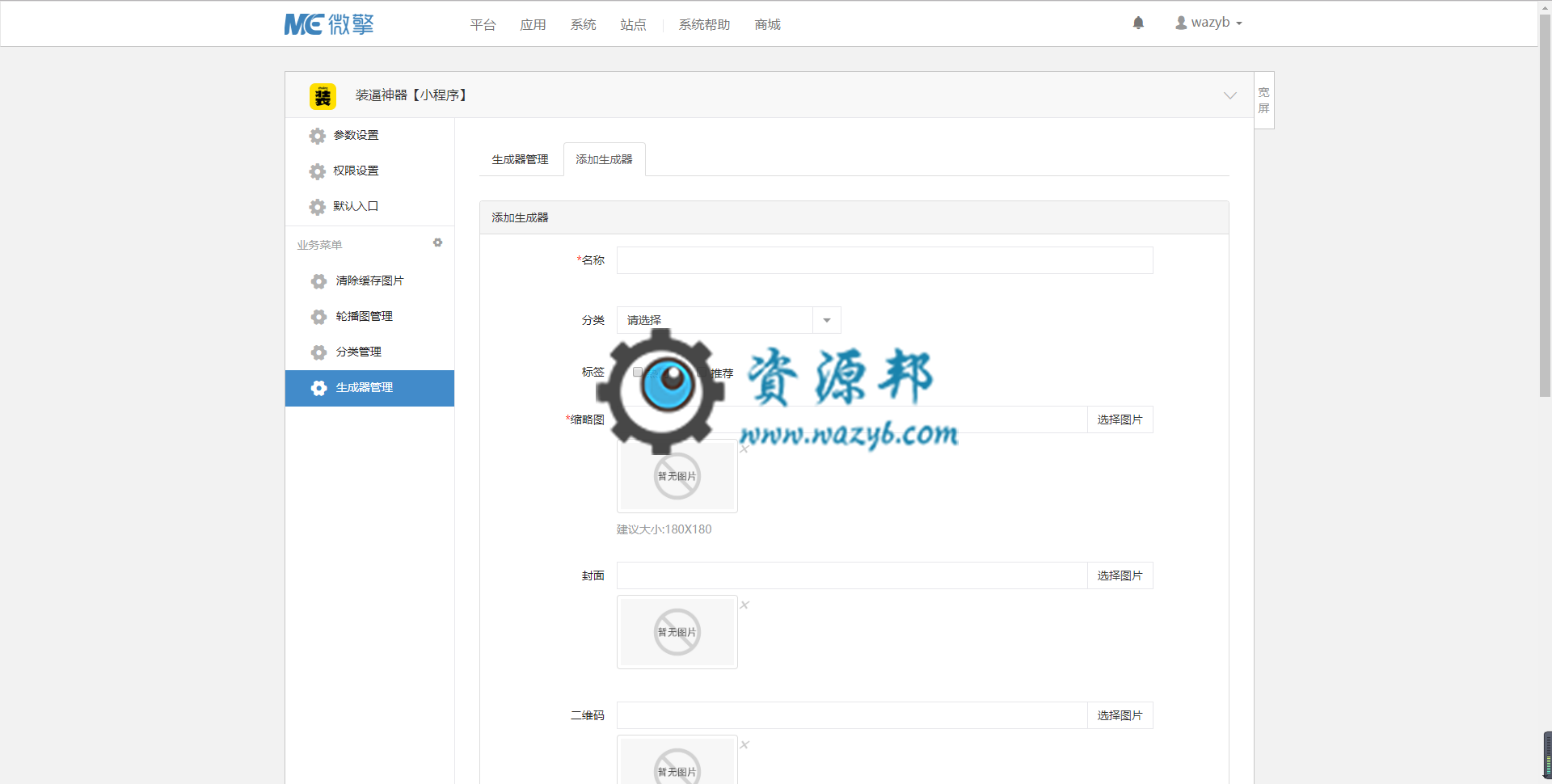
Task: Click the user avatar icon beside wazyb
Action: pos(1181,23)
